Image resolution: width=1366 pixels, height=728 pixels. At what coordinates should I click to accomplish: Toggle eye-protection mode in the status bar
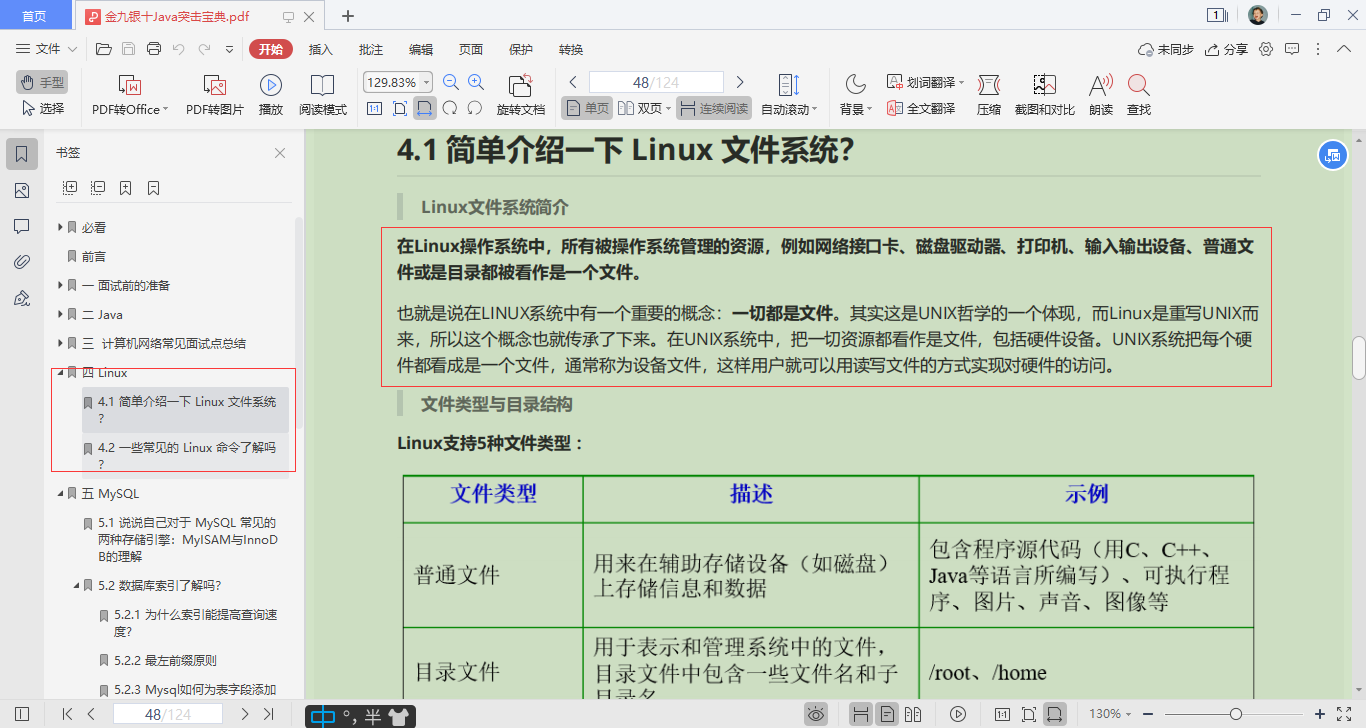pyautogui.click(x=816, y=714)
